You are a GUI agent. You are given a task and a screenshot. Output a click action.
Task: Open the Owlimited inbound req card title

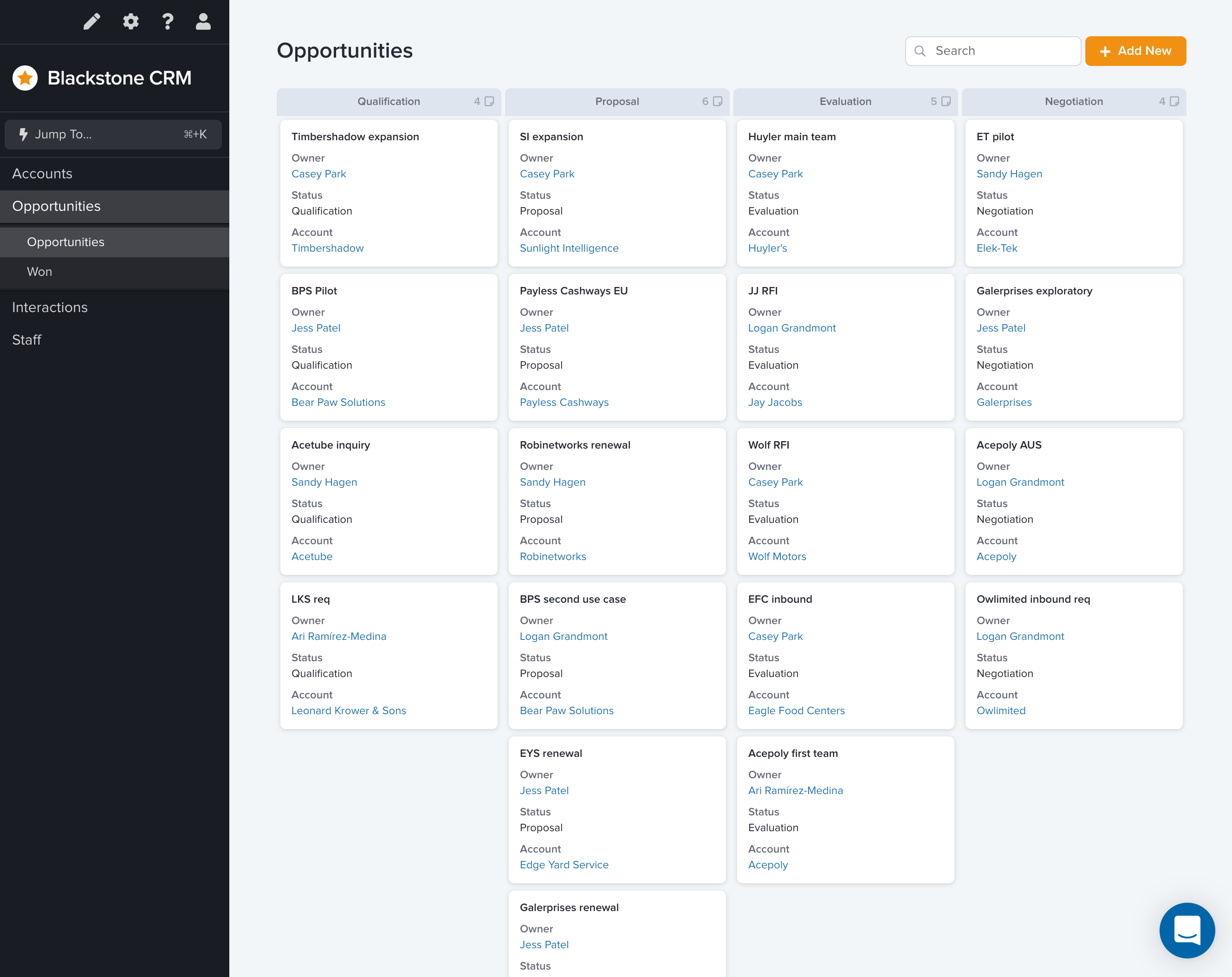click(x=1033, y=599)
